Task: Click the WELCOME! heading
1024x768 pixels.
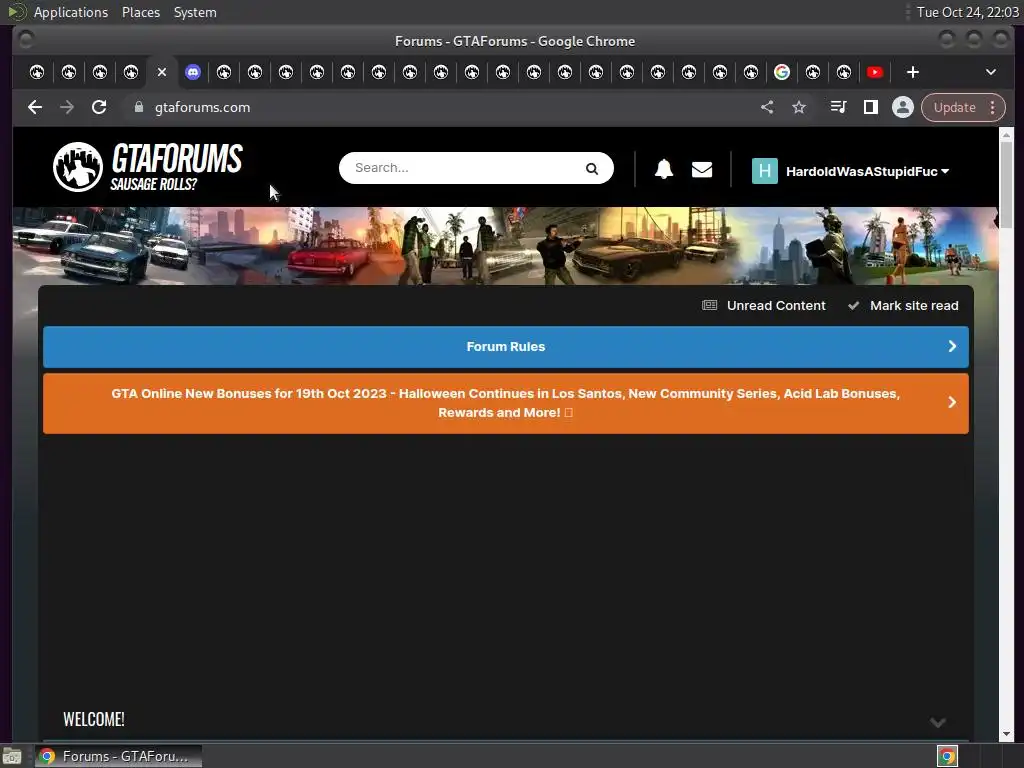Action: point(94,720)
